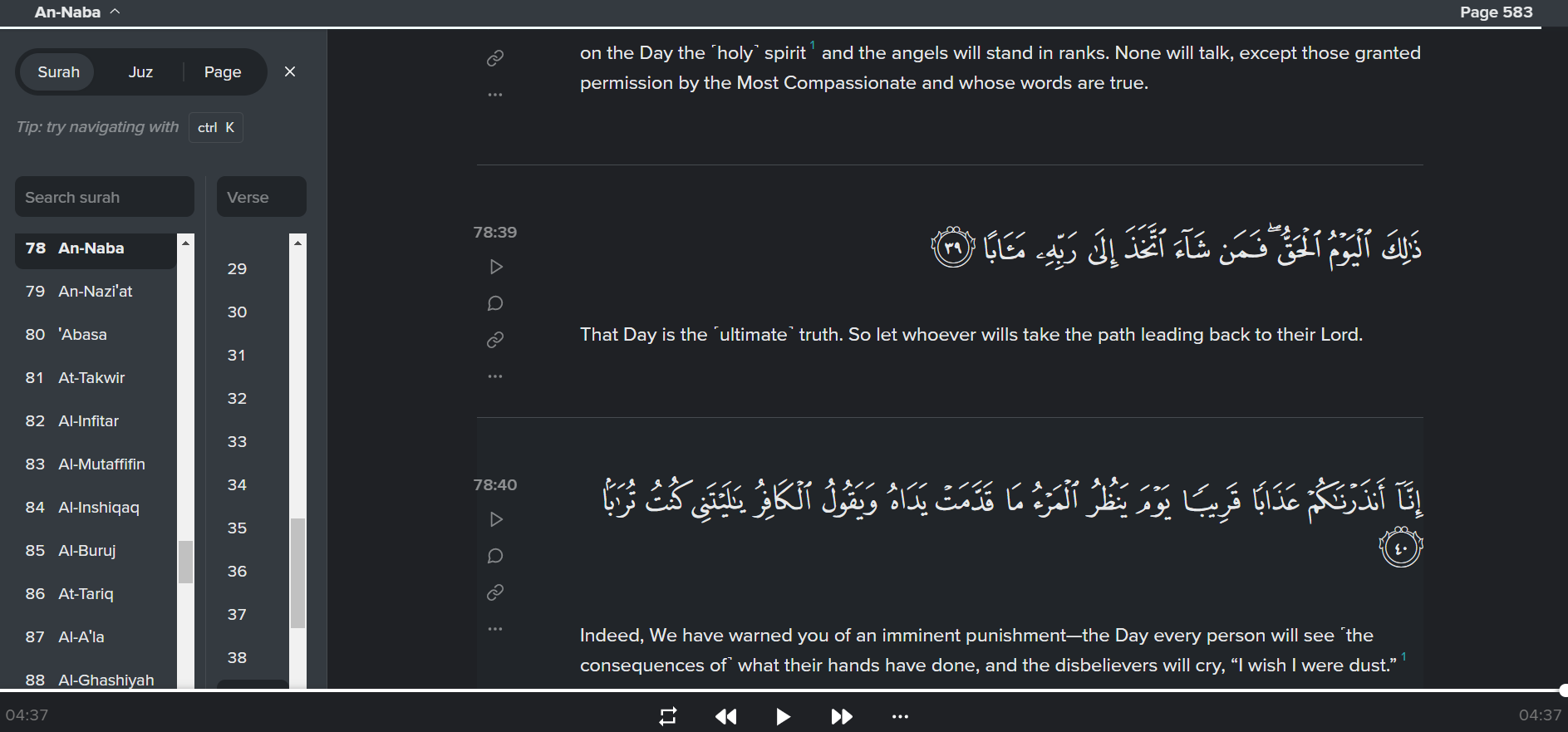Viewport: 1568px width, 732px height.
Task: Click the Verse search field
Action: (262, 197)
